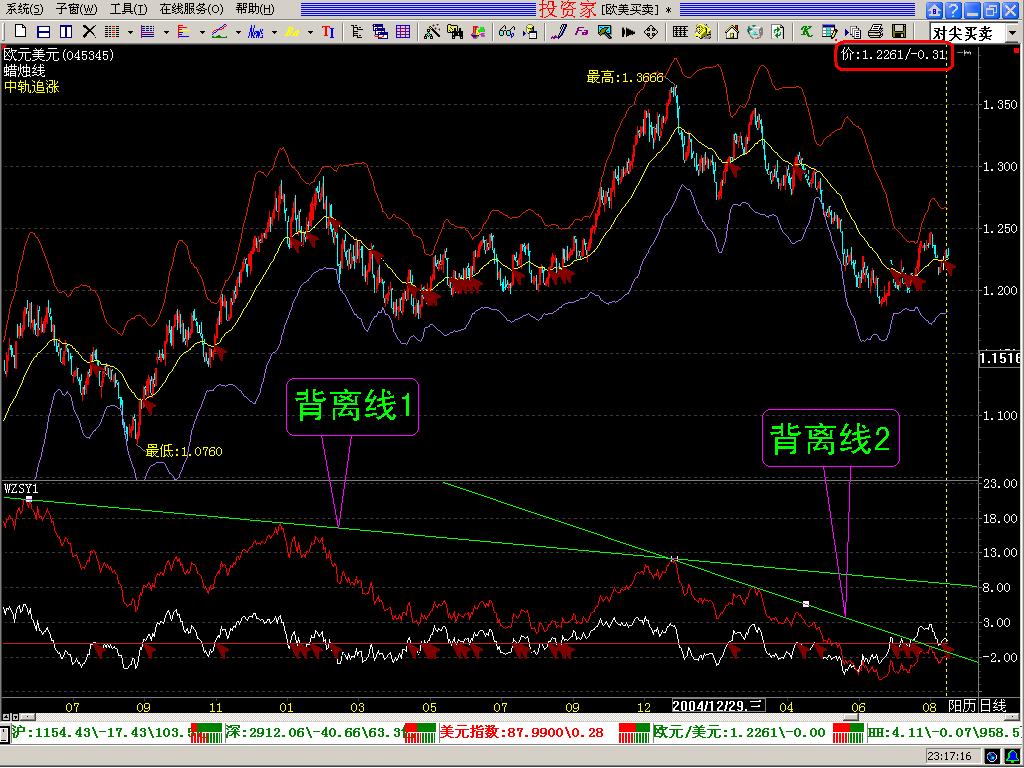Screen dimensions: 1024x768
Task: Click the WZSY1 indicator name
Action: click(x=21, y=488)
